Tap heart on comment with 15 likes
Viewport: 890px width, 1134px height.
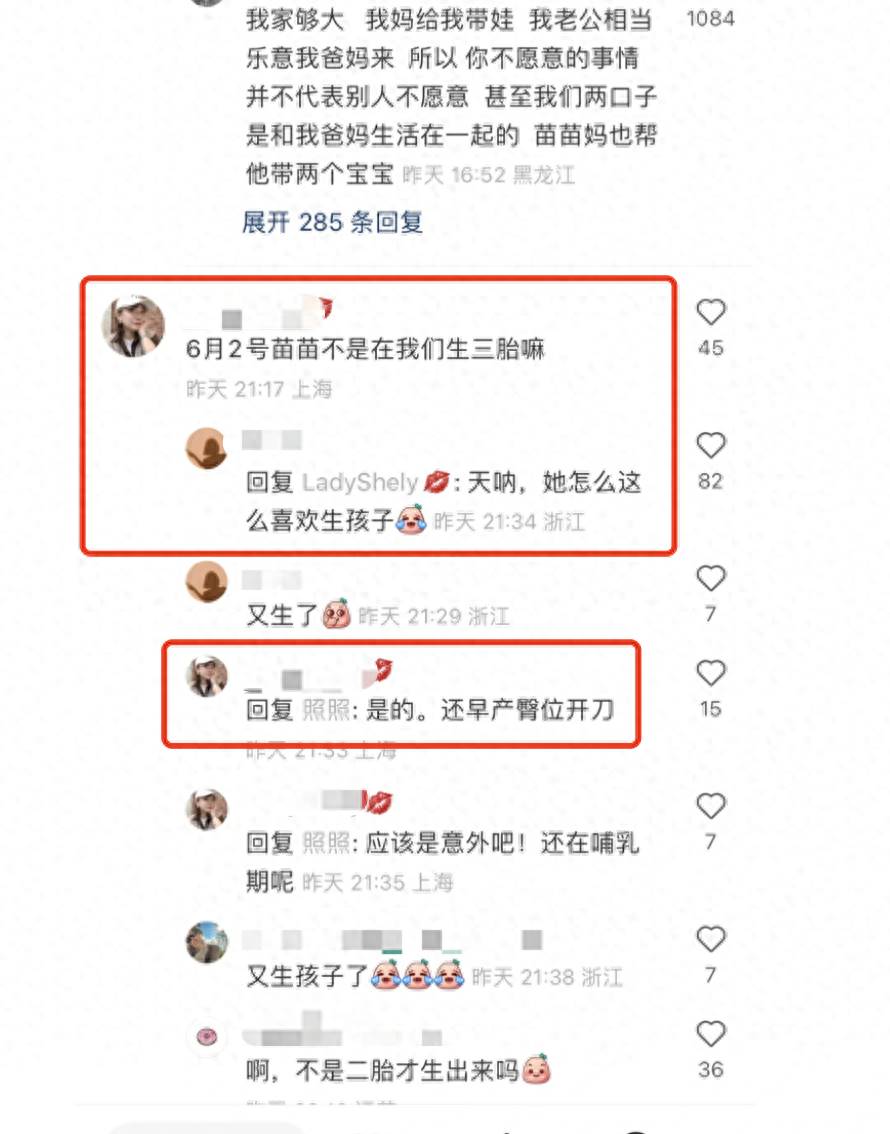pyautogui.click(x=711, y=673)
